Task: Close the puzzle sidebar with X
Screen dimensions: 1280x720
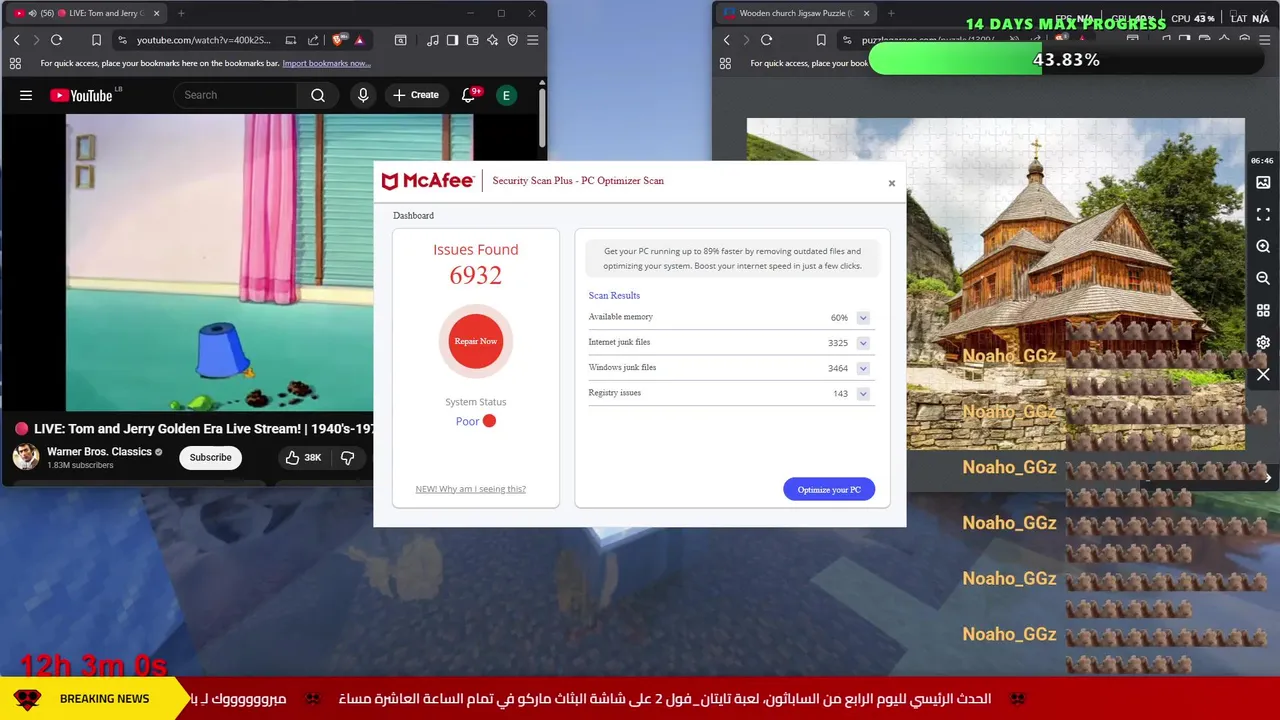Action: (1263, 375)
